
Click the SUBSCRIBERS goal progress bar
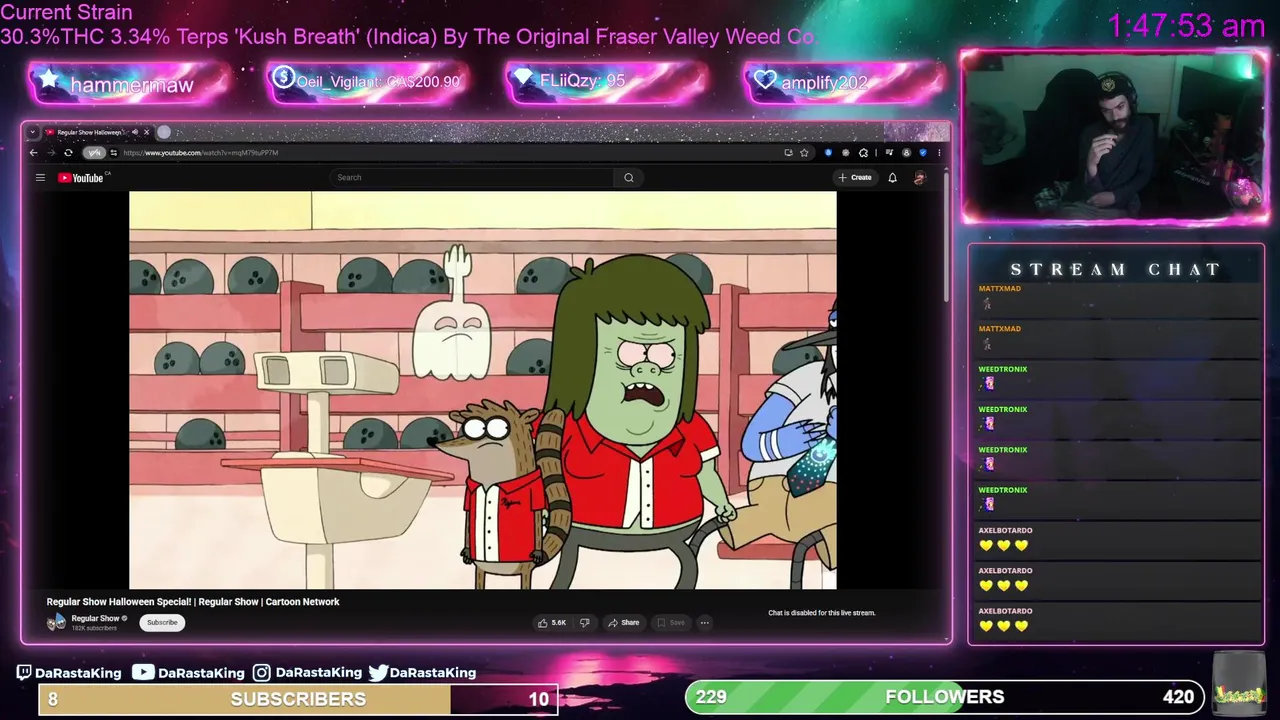[298, 699]
